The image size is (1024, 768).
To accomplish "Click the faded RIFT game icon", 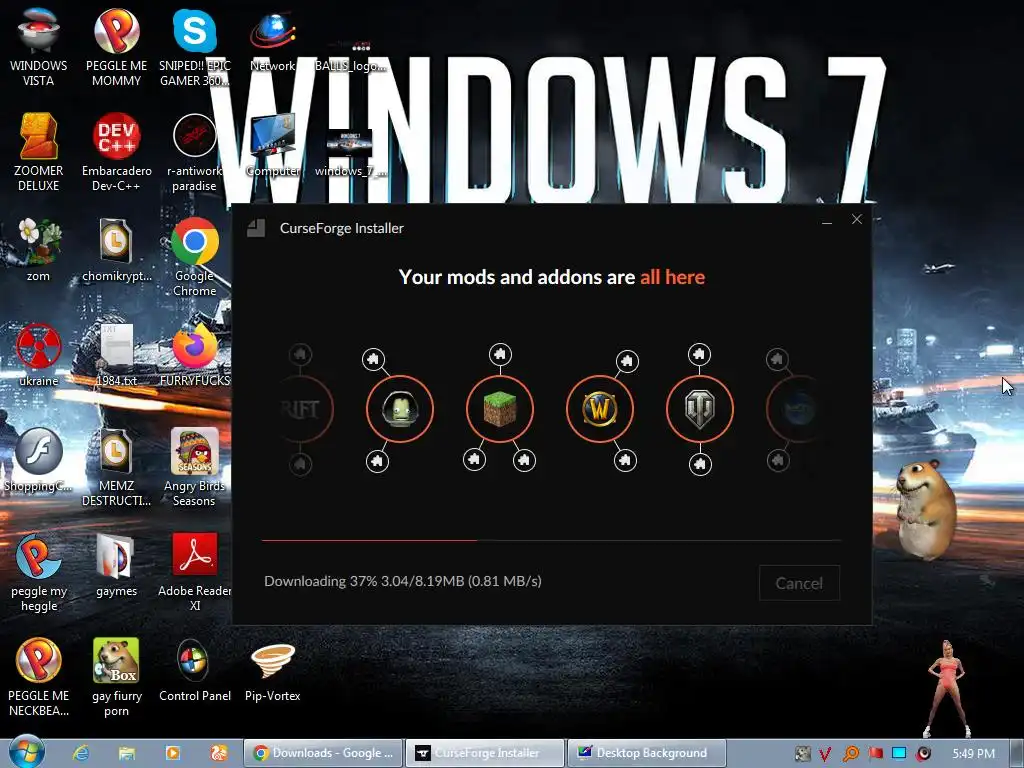I will pos(302,409).
